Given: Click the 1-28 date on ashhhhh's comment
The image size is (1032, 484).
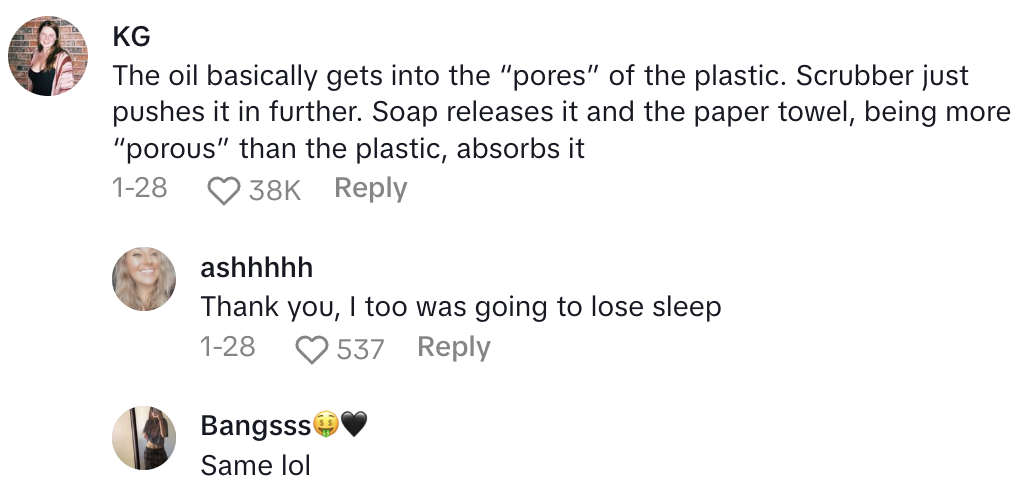Looking at the screenshot, I should 228,348.
